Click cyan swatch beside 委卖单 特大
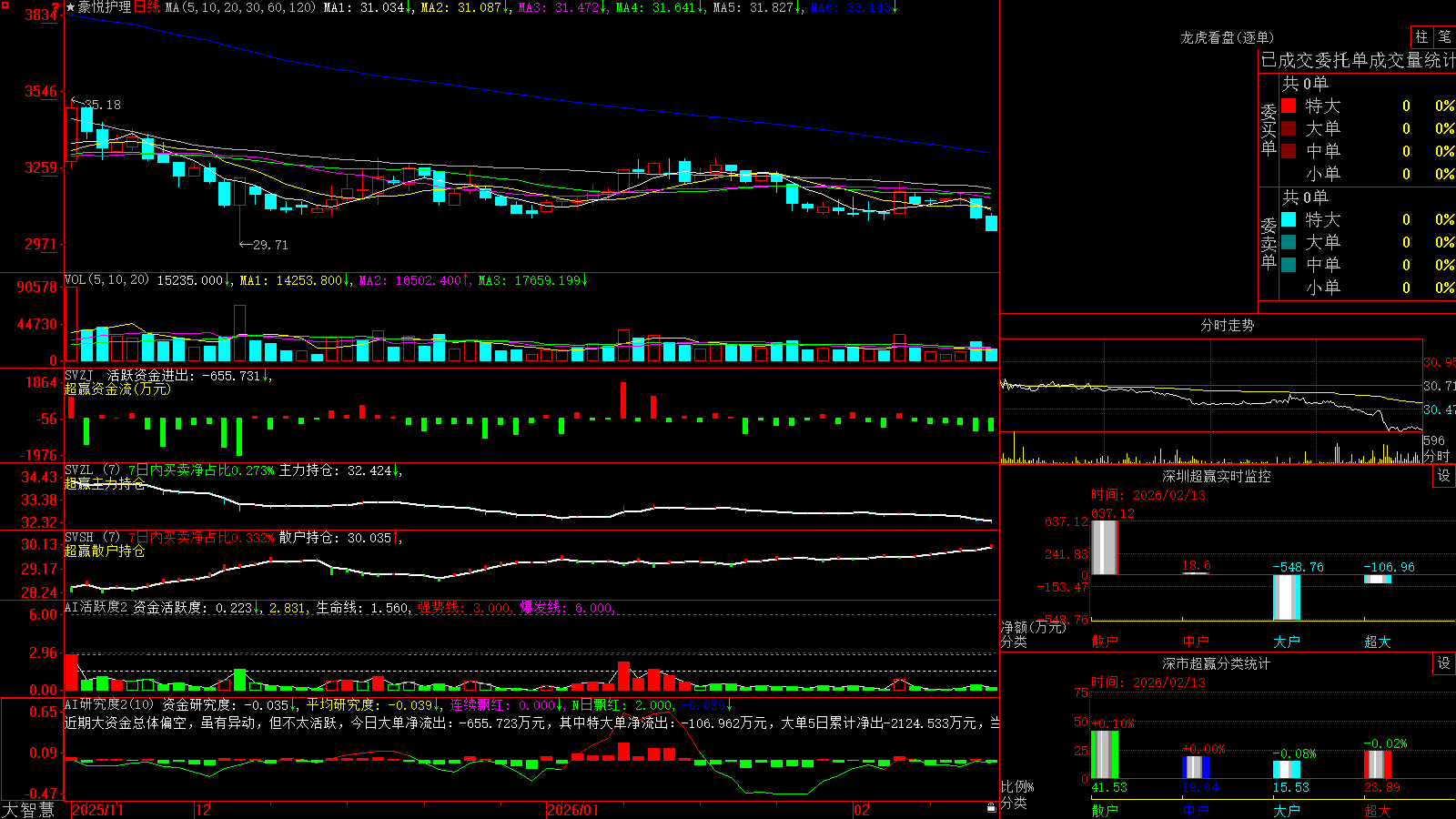This screenshot has height=819, width=1456. coord(1289,219)
